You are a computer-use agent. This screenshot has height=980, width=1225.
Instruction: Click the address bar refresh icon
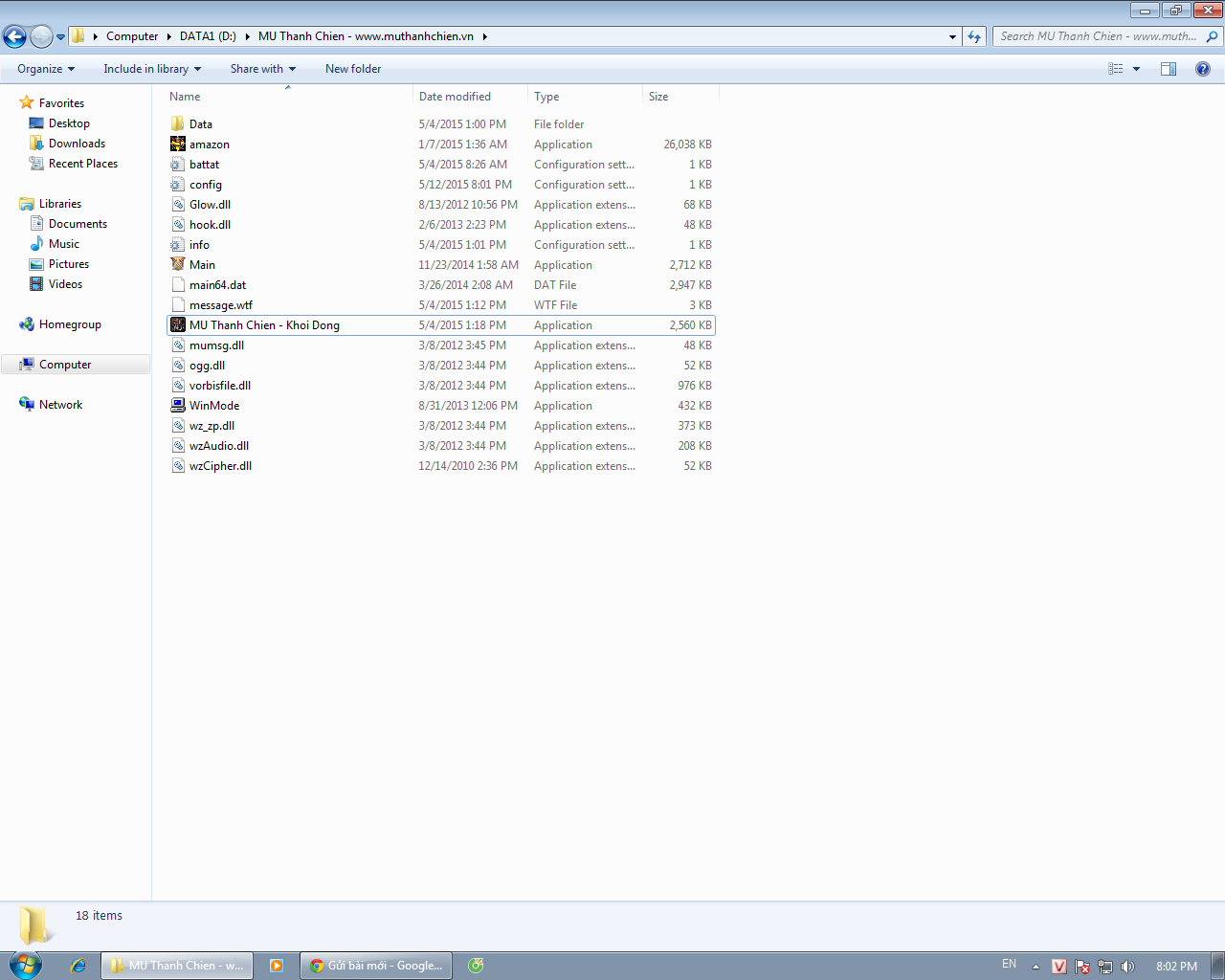click(974, 36)
